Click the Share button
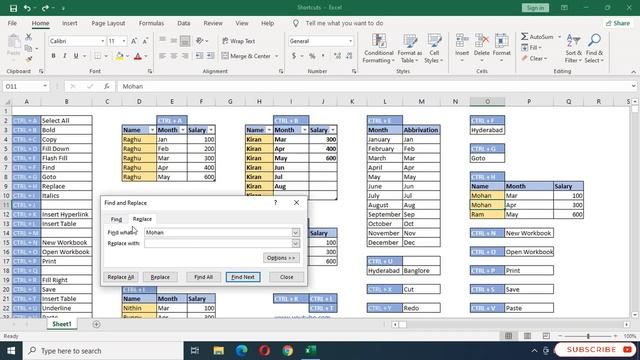Image resolution: width=640 pixels, height=360 pixels. pos(618,23)
